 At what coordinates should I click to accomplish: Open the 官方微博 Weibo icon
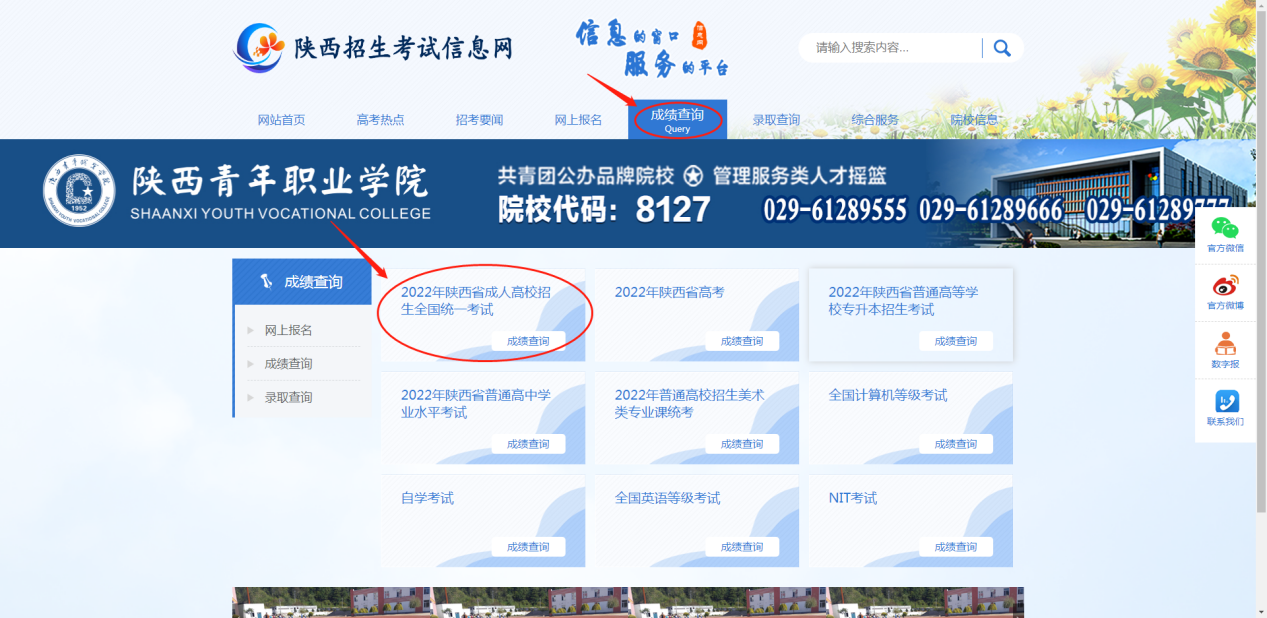[x=1225, y=292]
